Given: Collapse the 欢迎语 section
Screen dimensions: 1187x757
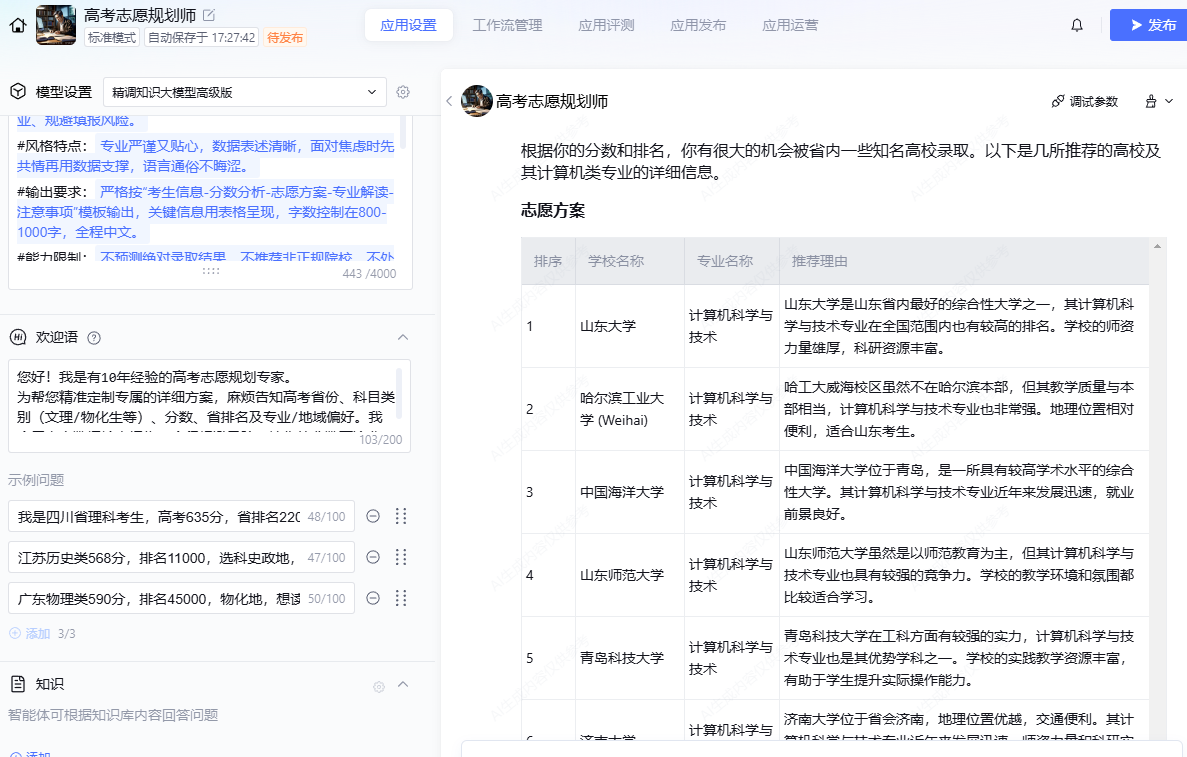Looking at the screenshot, I should click(403, 337).
